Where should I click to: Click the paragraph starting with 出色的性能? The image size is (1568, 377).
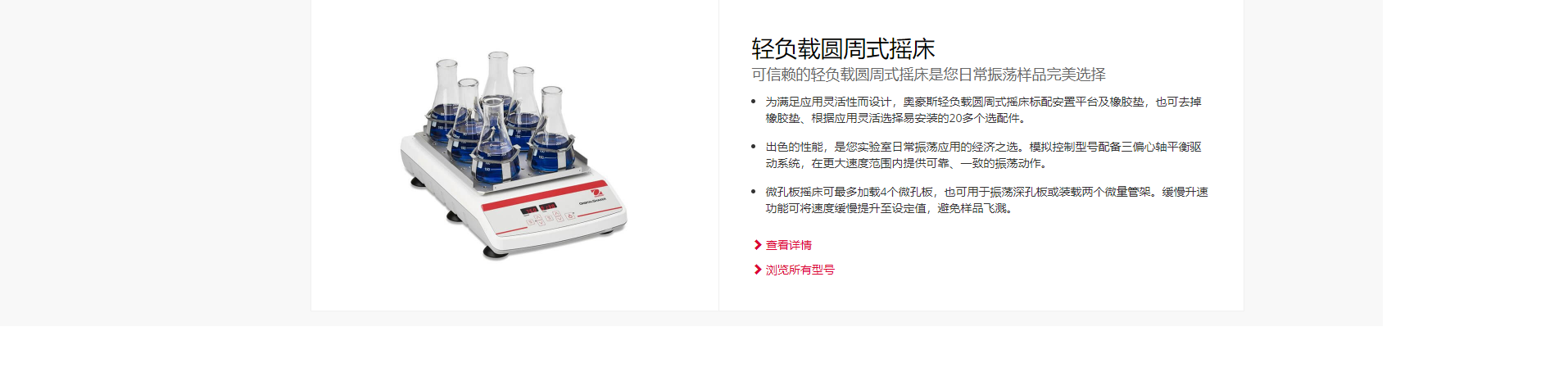pyautogui.click(x=983, y=155)
